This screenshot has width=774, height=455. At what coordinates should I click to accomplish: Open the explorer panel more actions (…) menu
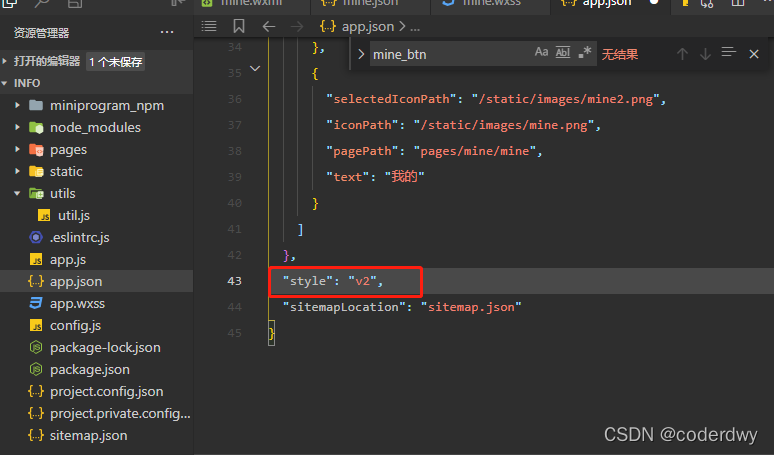[167, 33]
